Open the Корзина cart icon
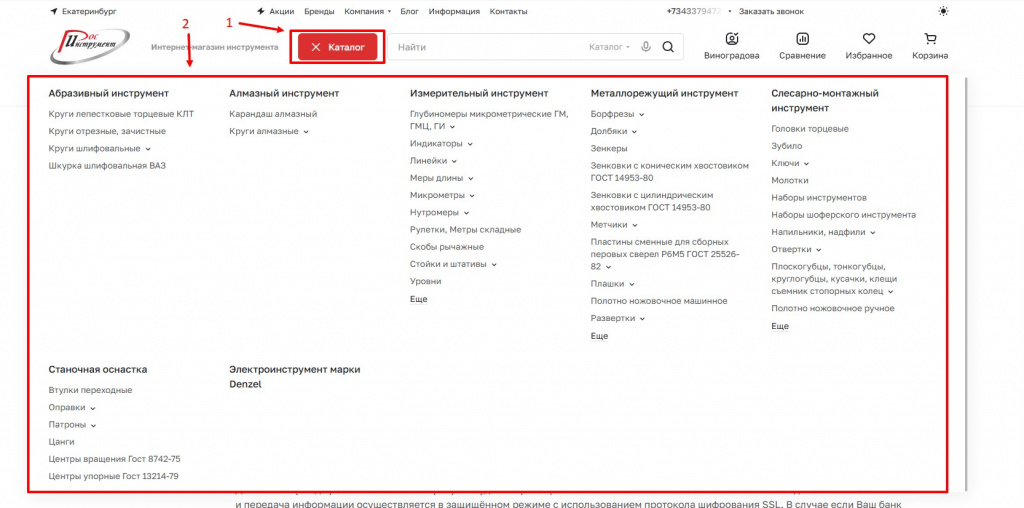The image size is (1024, 508). pos(930,40)
